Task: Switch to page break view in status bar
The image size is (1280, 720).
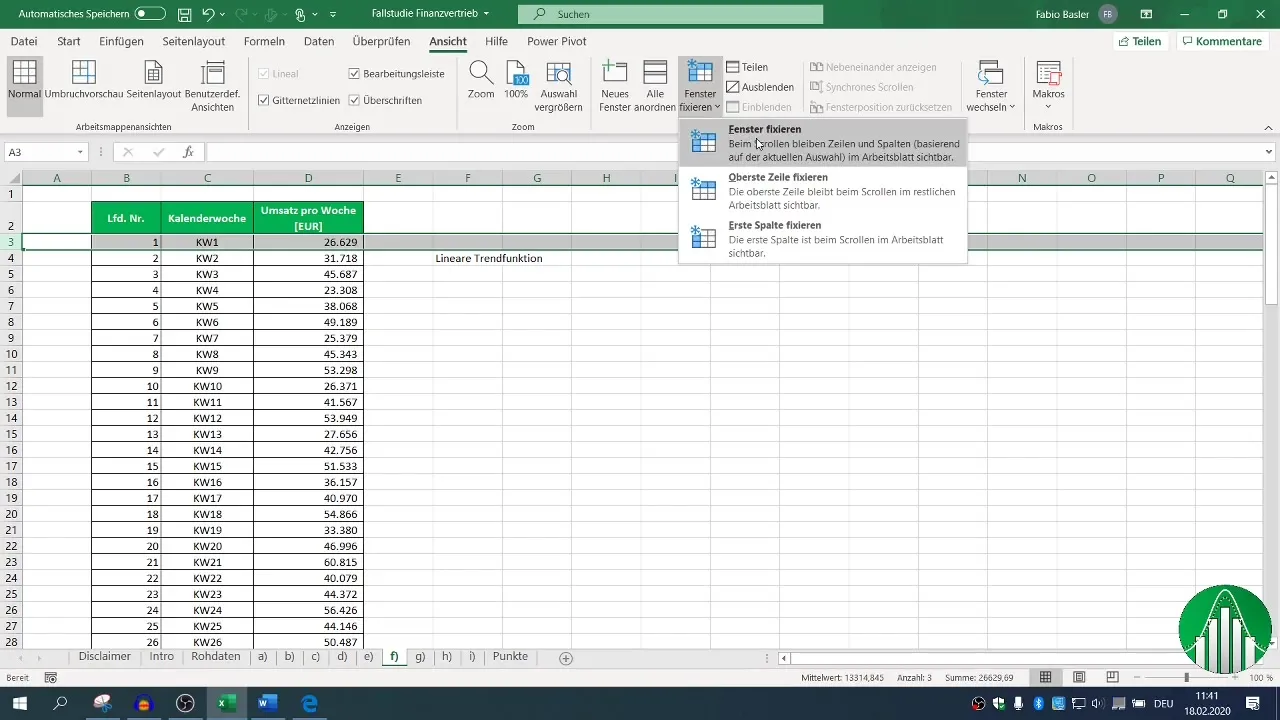Action: coord(1114,677)
